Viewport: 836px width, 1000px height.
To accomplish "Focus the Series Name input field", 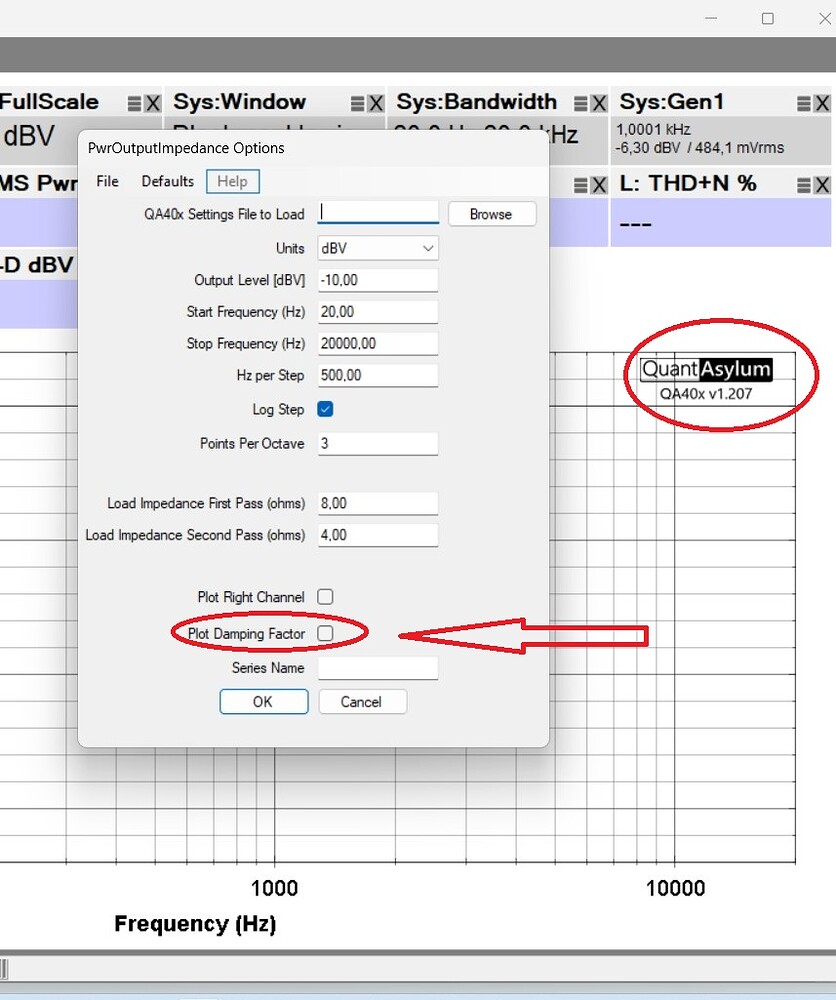I will 378,668.
